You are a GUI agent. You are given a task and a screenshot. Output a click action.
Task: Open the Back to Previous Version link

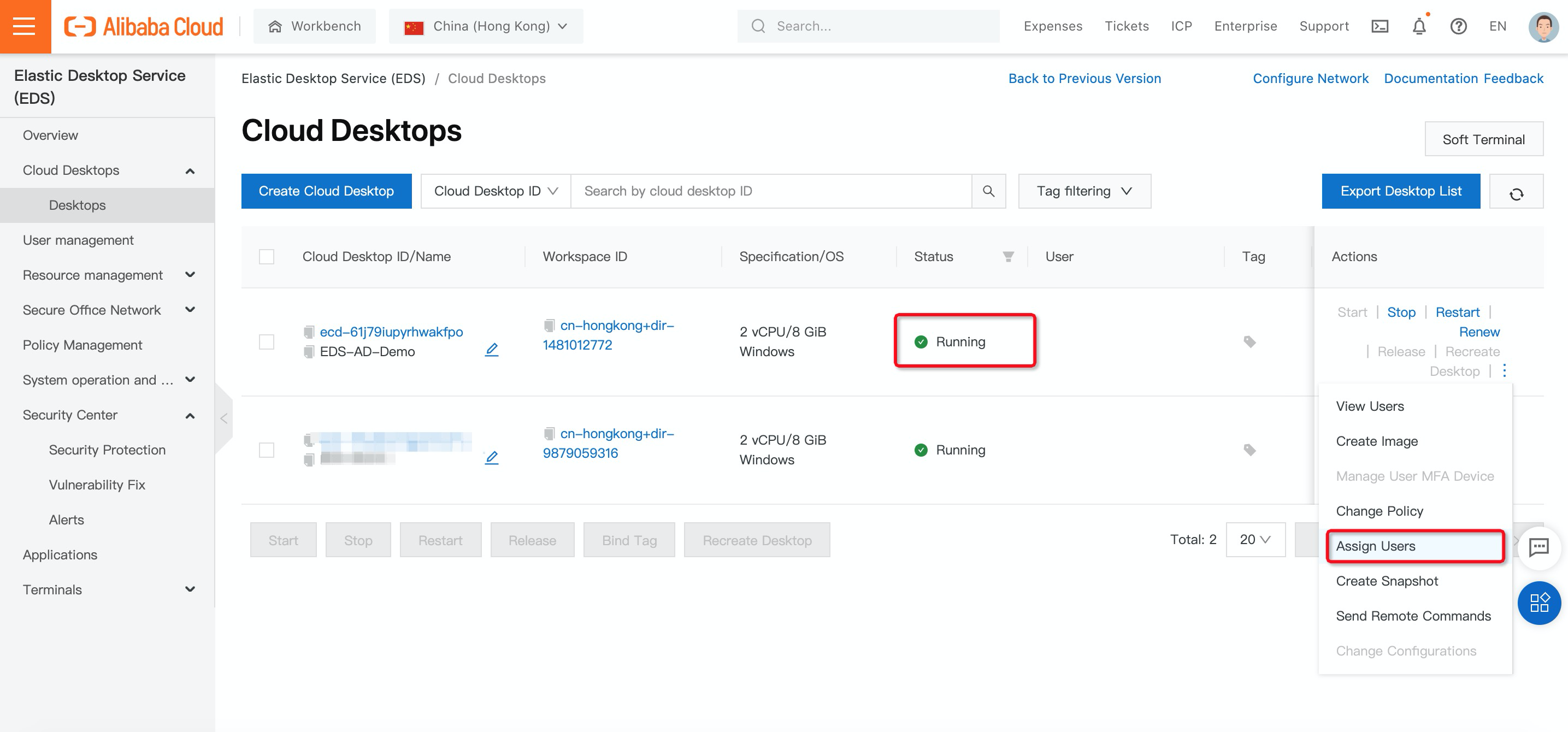point(1084,79)
